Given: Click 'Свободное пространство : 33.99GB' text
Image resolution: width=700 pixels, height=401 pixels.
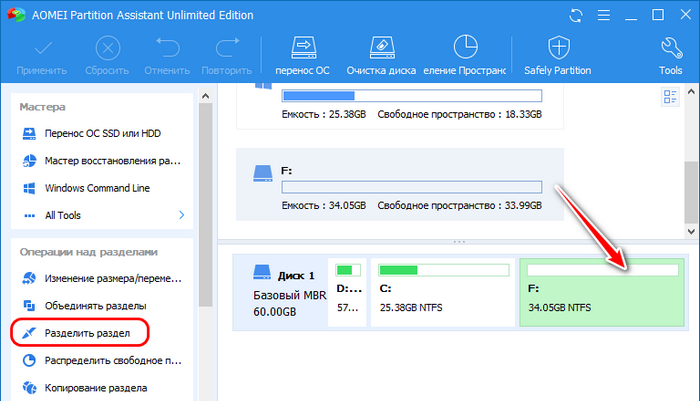Looking at the screenshot, I should 460,205.
